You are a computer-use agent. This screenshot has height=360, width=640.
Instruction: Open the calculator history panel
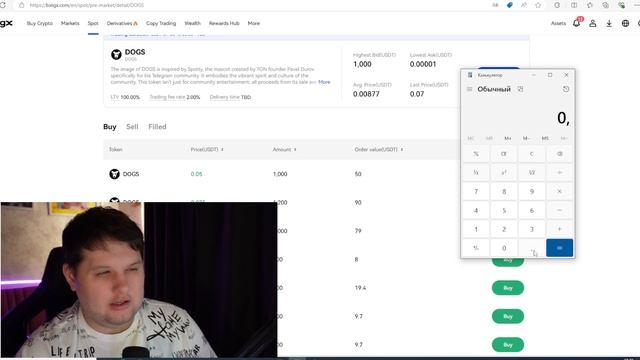click(x=566, y=89)
